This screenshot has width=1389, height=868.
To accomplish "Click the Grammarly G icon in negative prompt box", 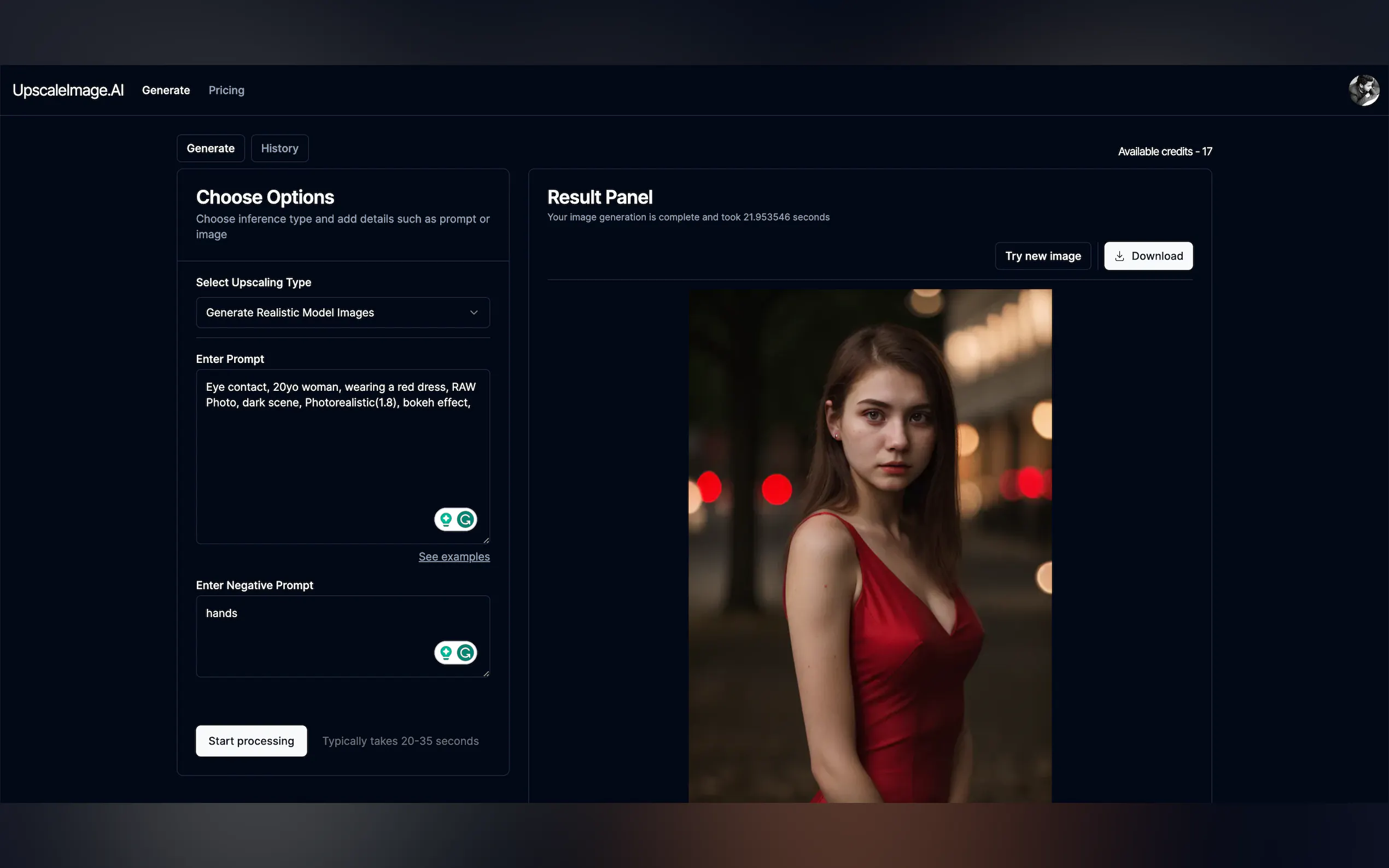I will pos(465,653).
